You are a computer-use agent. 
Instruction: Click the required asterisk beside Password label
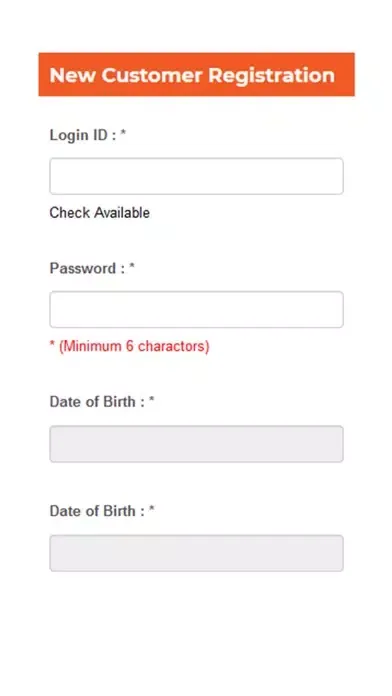pyautogui.click(x=132, y=266)
